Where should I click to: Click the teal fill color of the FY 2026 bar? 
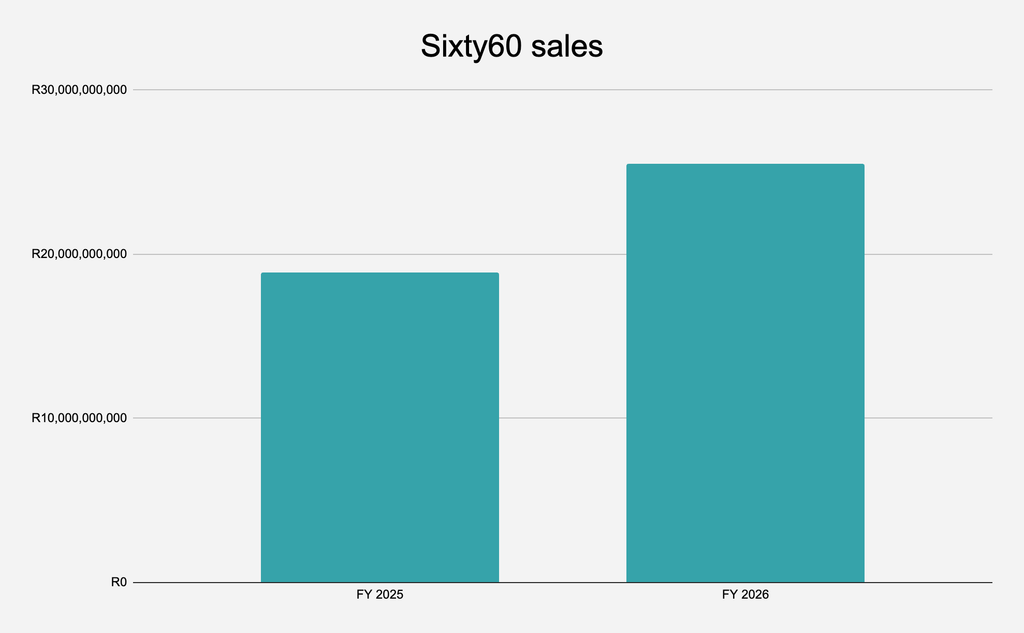745,373
